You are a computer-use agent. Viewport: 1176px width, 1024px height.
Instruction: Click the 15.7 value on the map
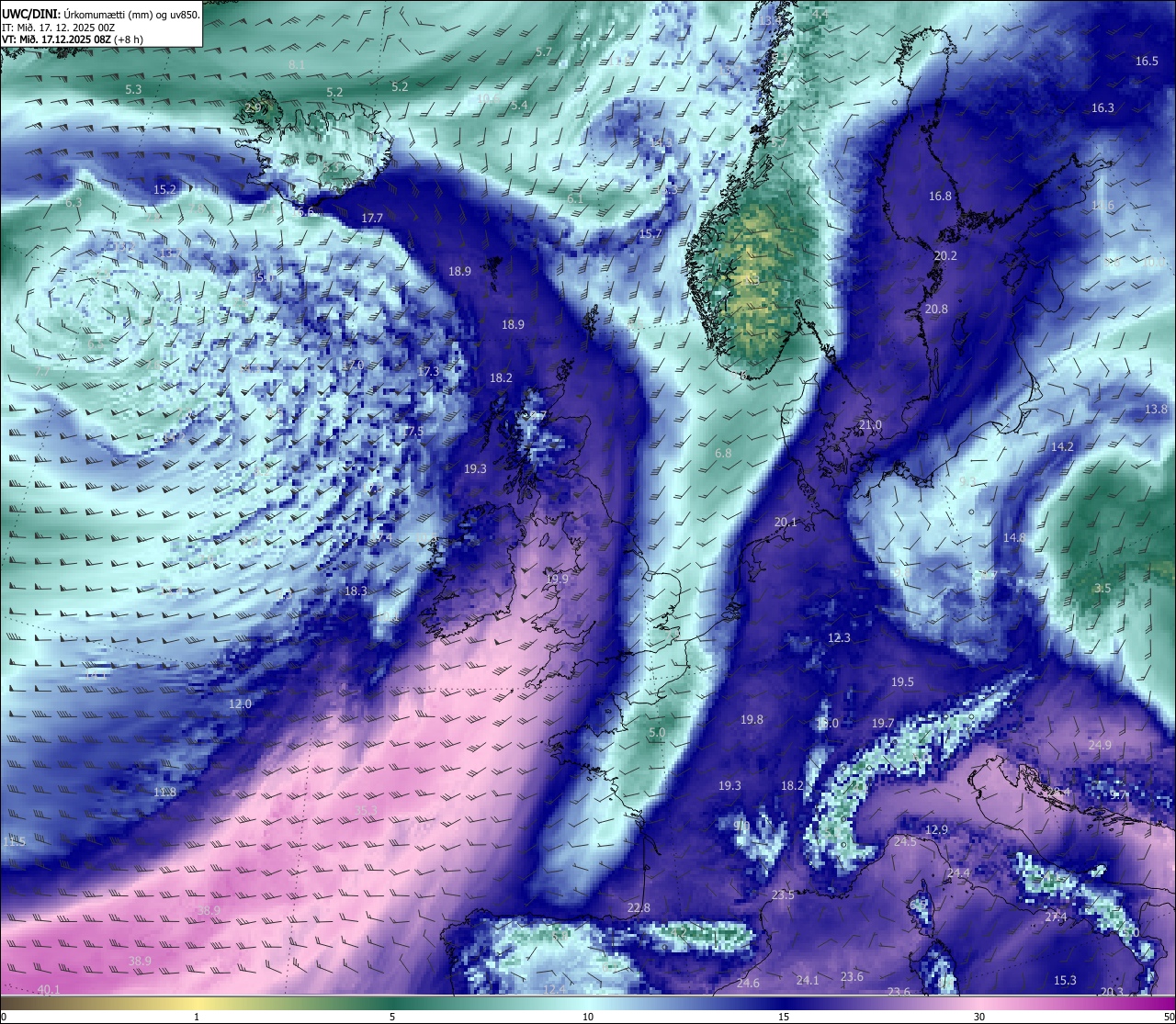click(x=650, y=233)
